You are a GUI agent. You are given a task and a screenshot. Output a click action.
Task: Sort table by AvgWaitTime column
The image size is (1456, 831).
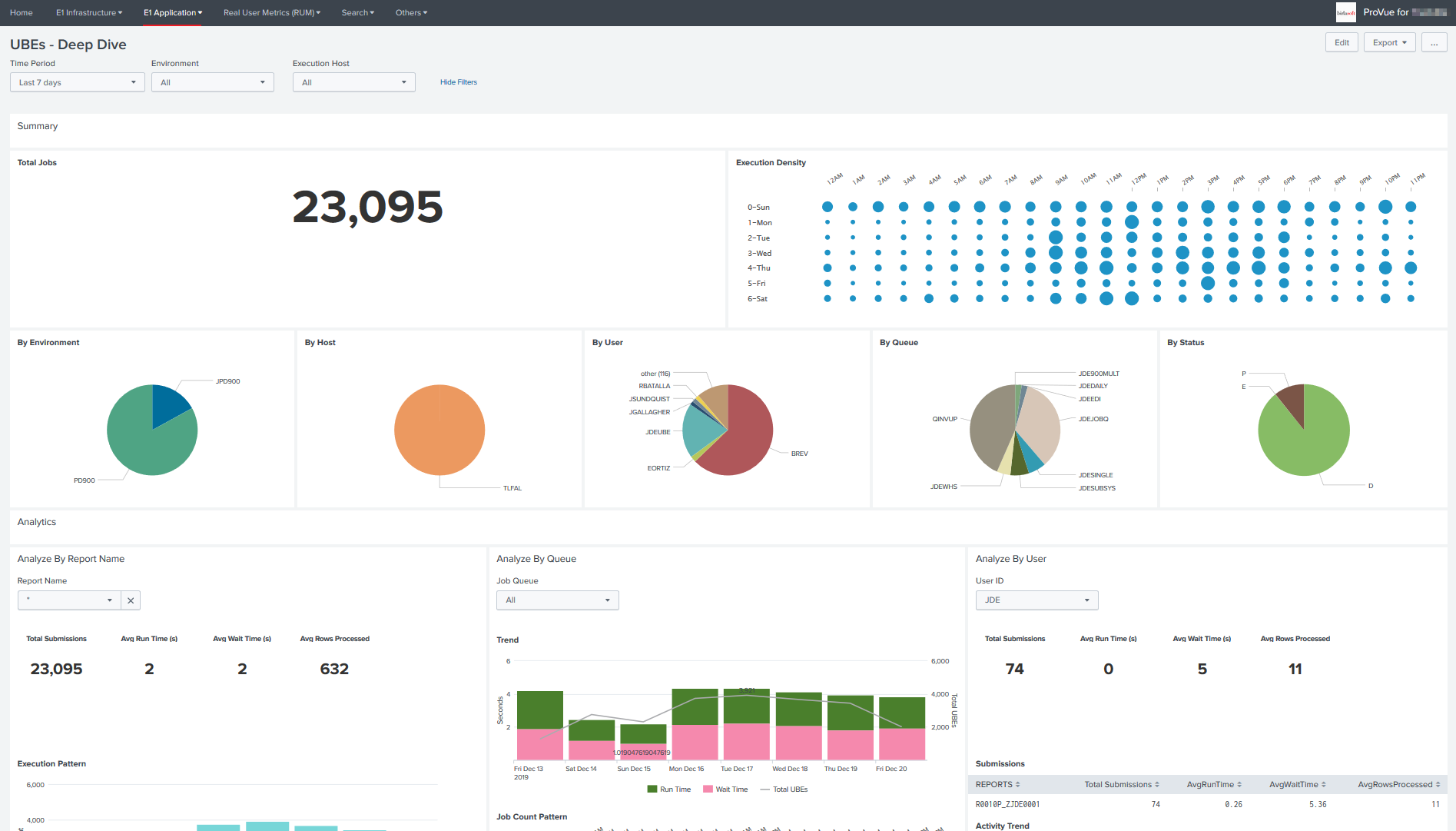(x=1298, y=784)
